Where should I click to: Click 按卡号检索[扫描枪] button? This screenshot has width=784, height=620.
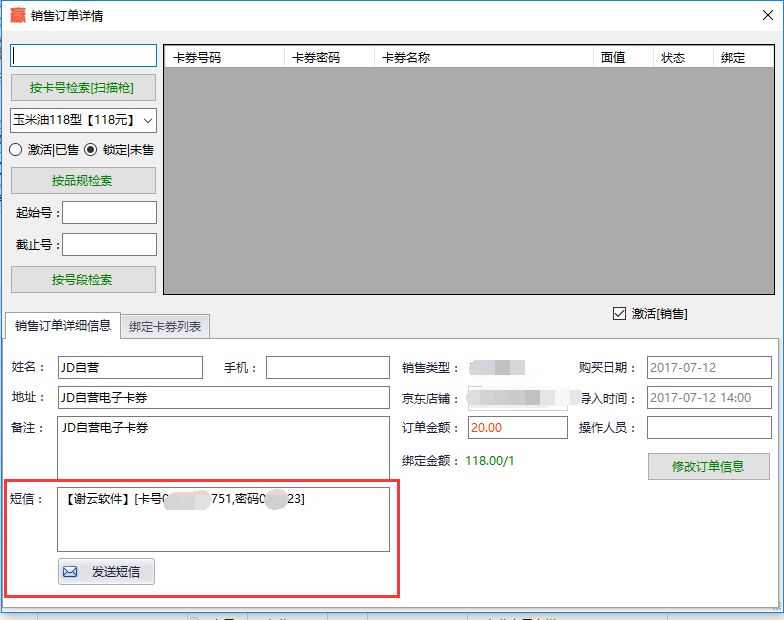(84, 88)
